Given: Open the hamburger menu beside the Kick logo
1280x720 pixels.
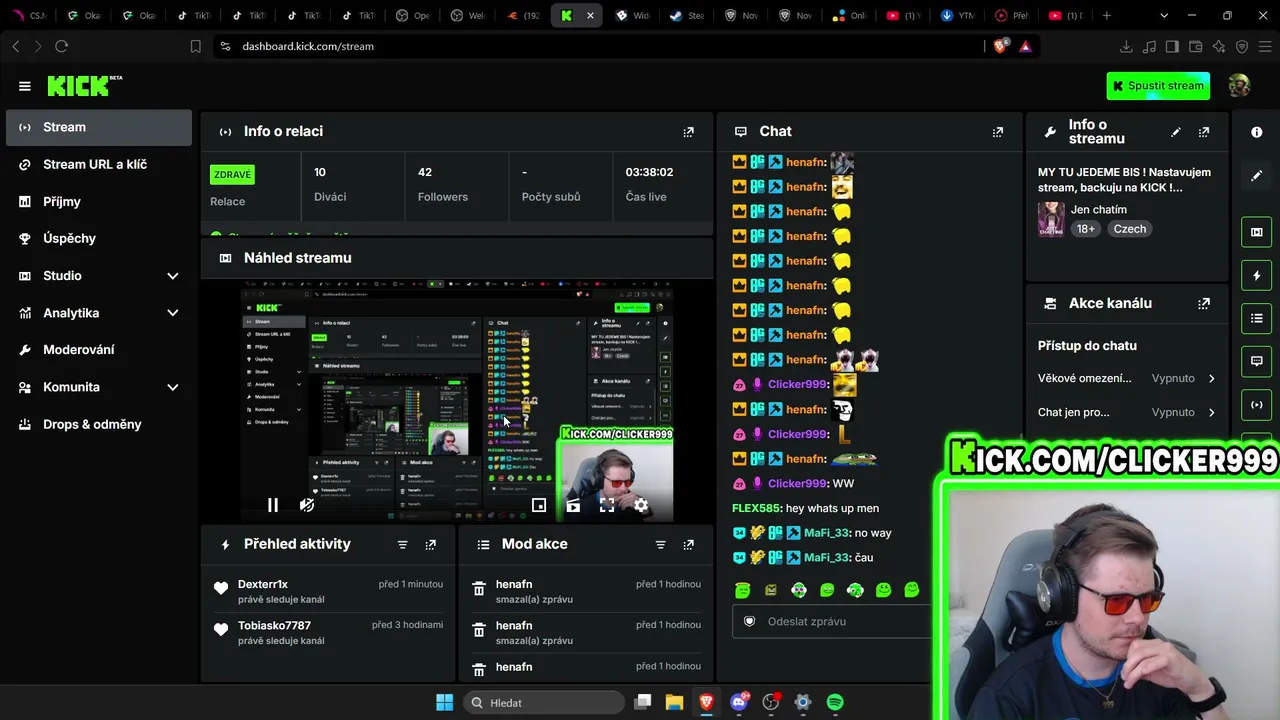Looking at the screenshot, I should coord(25,86).
